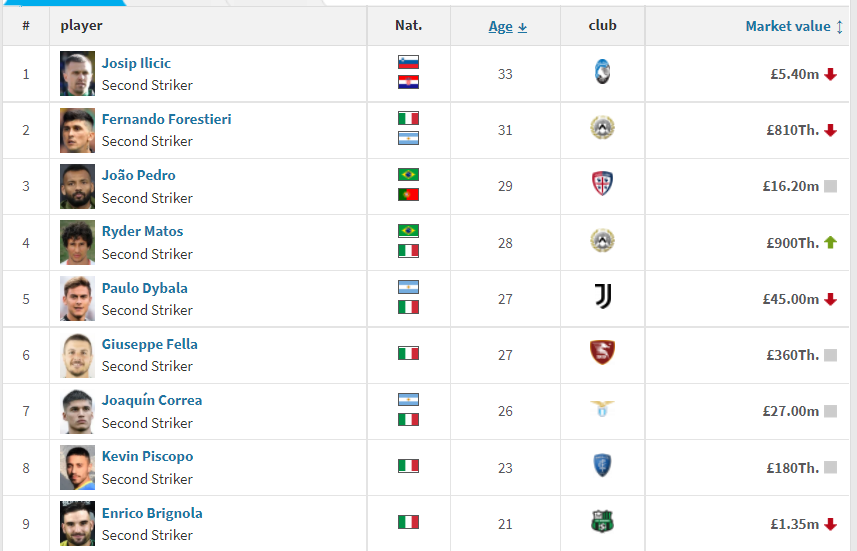Click Josip Ilicic portrait thumbnail
Viewport: 857px width, 551px height.
point(77,73)
